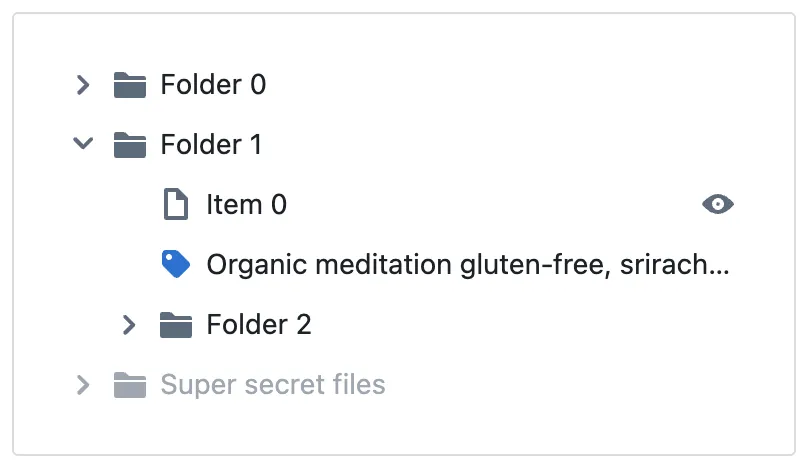Viewport: 806px width, 468px height.
Task: Click empty space right of Folder 1 row
Action: pos(500,145)
